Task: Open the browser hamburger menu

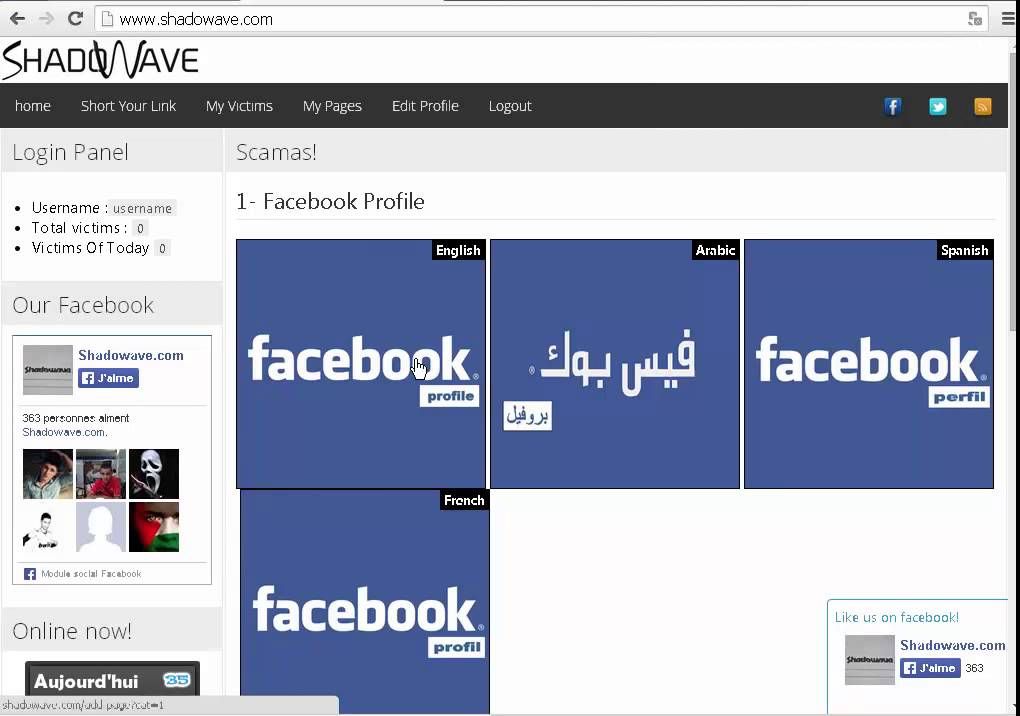Action: coord(1008,19)
